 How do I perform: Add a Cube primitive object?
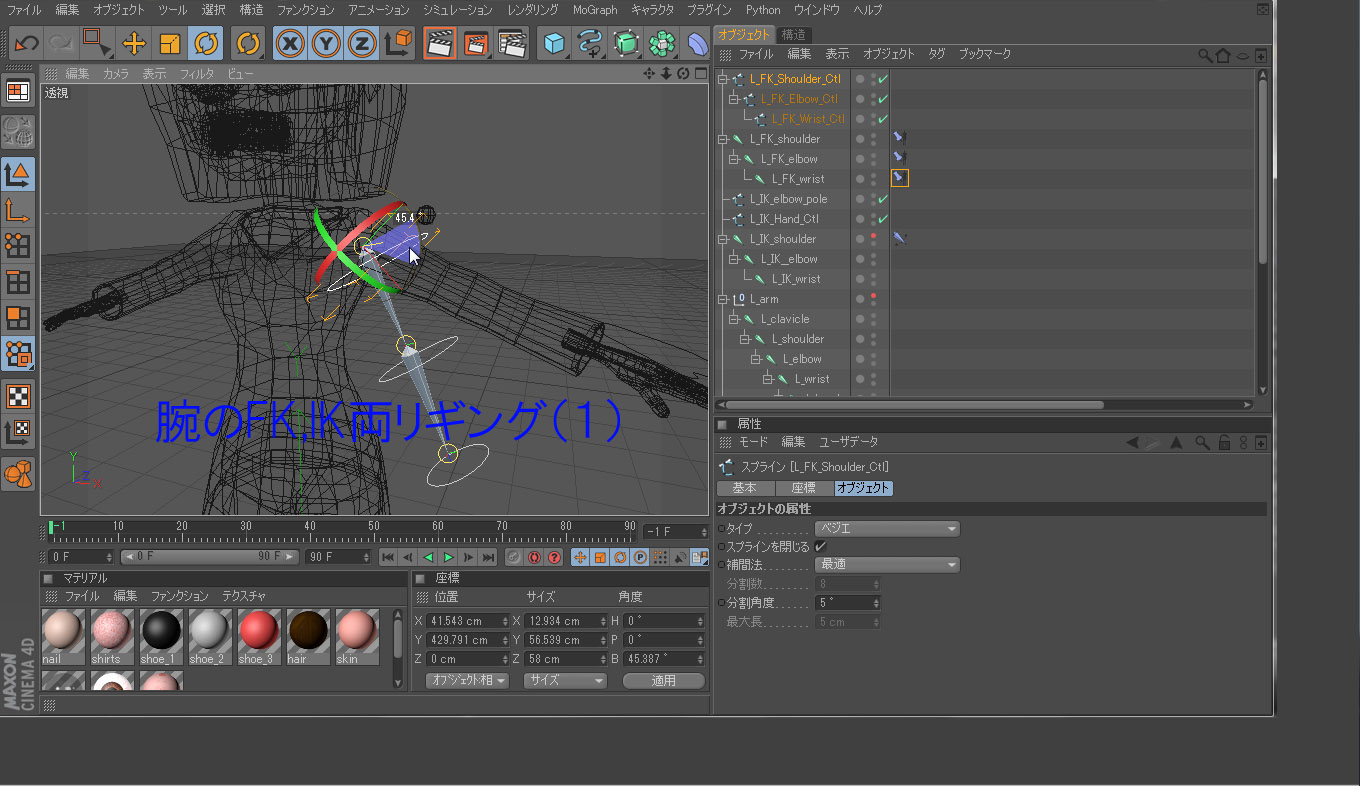click(554, 43)
